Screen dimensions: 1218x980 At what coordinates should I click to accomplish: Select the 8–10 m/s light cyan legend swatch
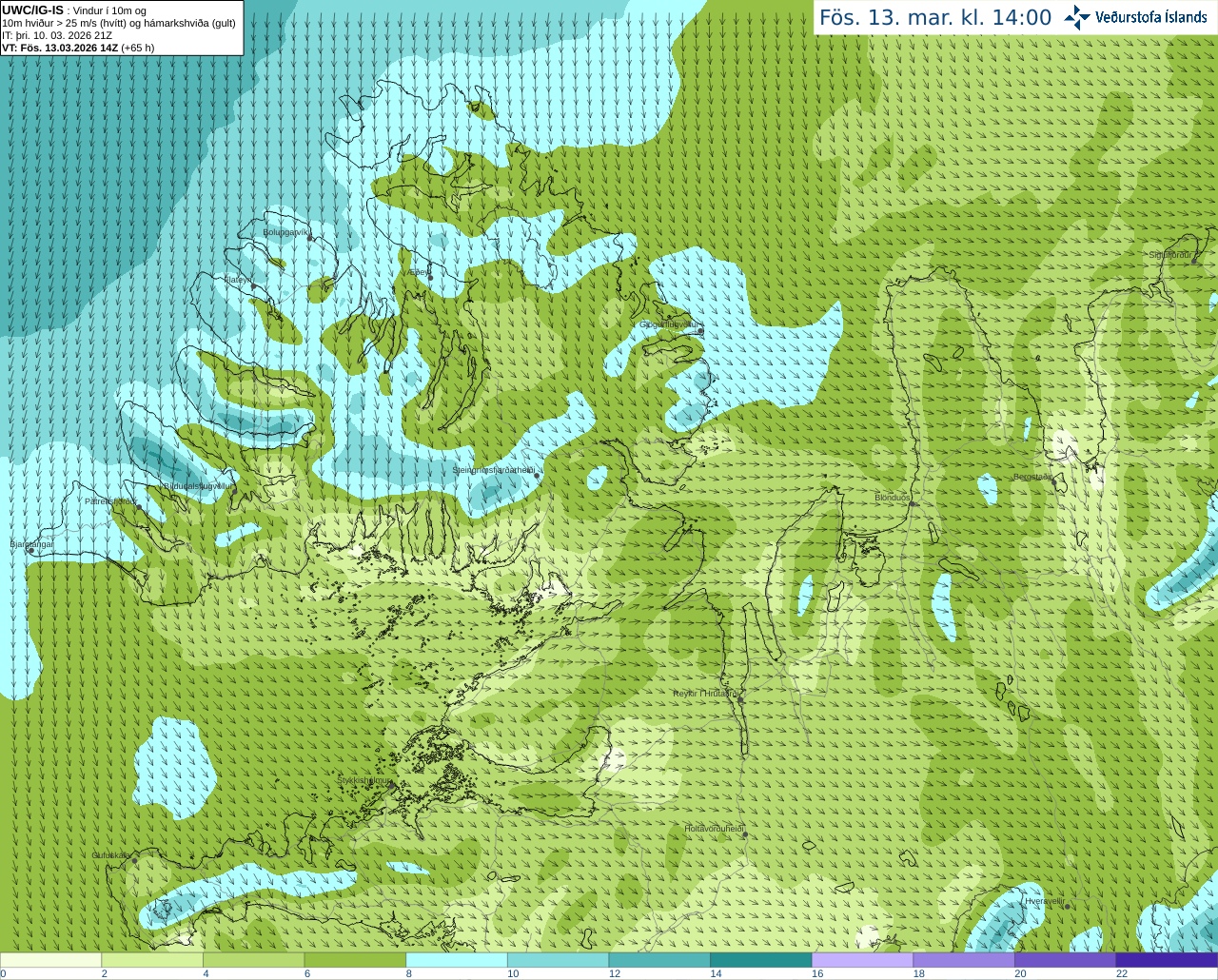(457, 960)
